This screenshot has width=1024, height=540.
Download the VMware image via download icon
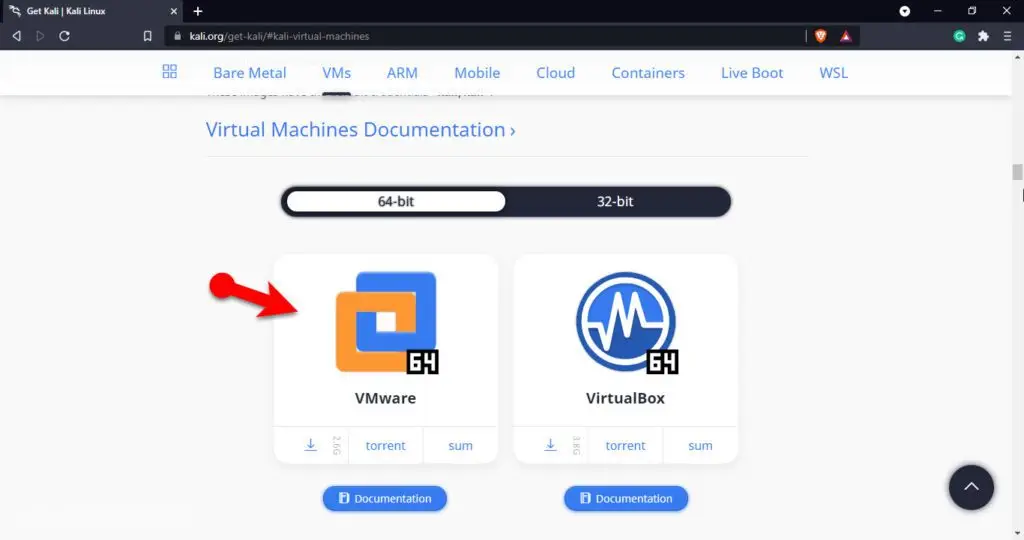[311, 445]
